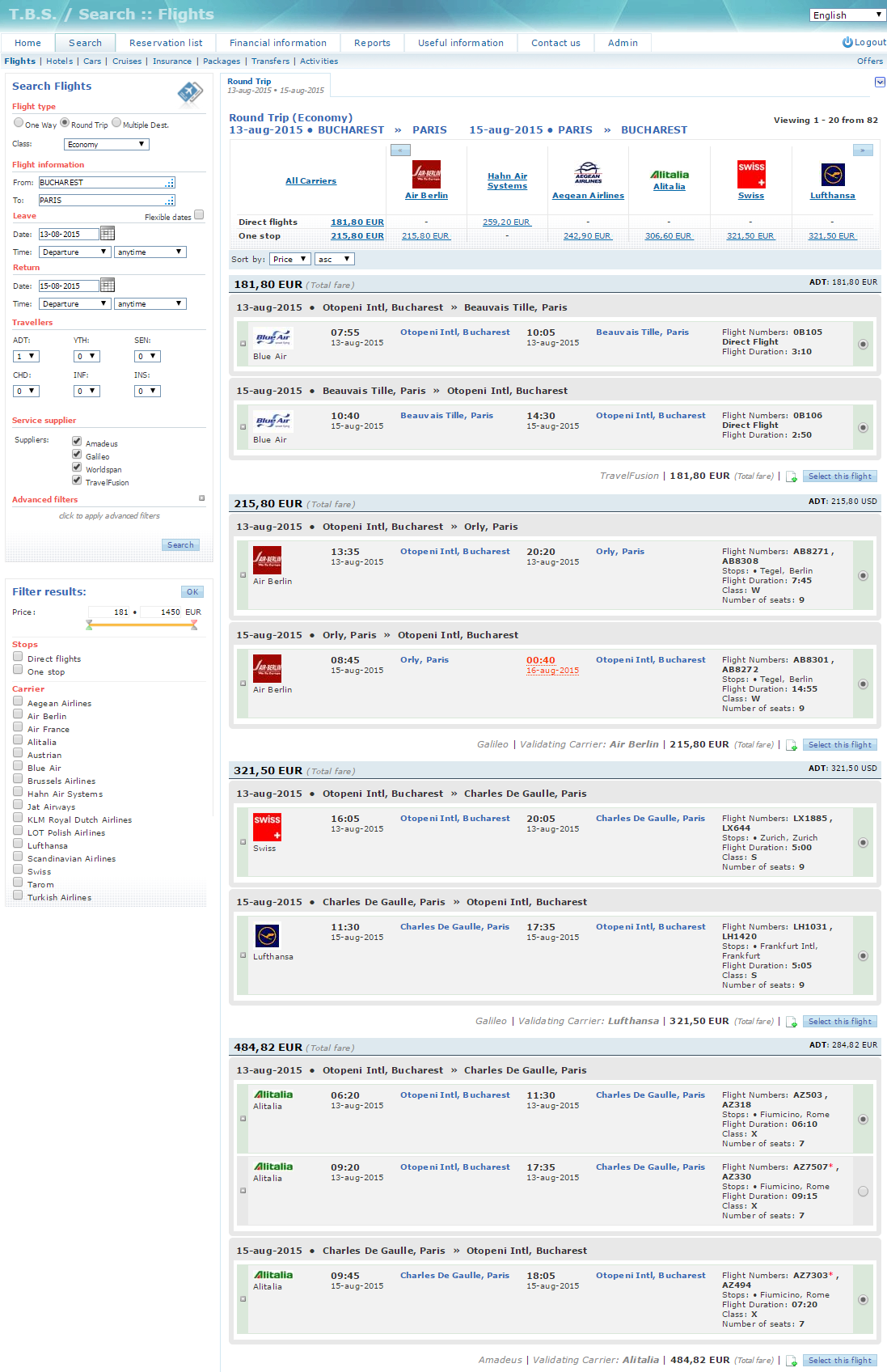
Task: Click the Swiss airline logo in carrier matrix
Action: pos(750,174)
